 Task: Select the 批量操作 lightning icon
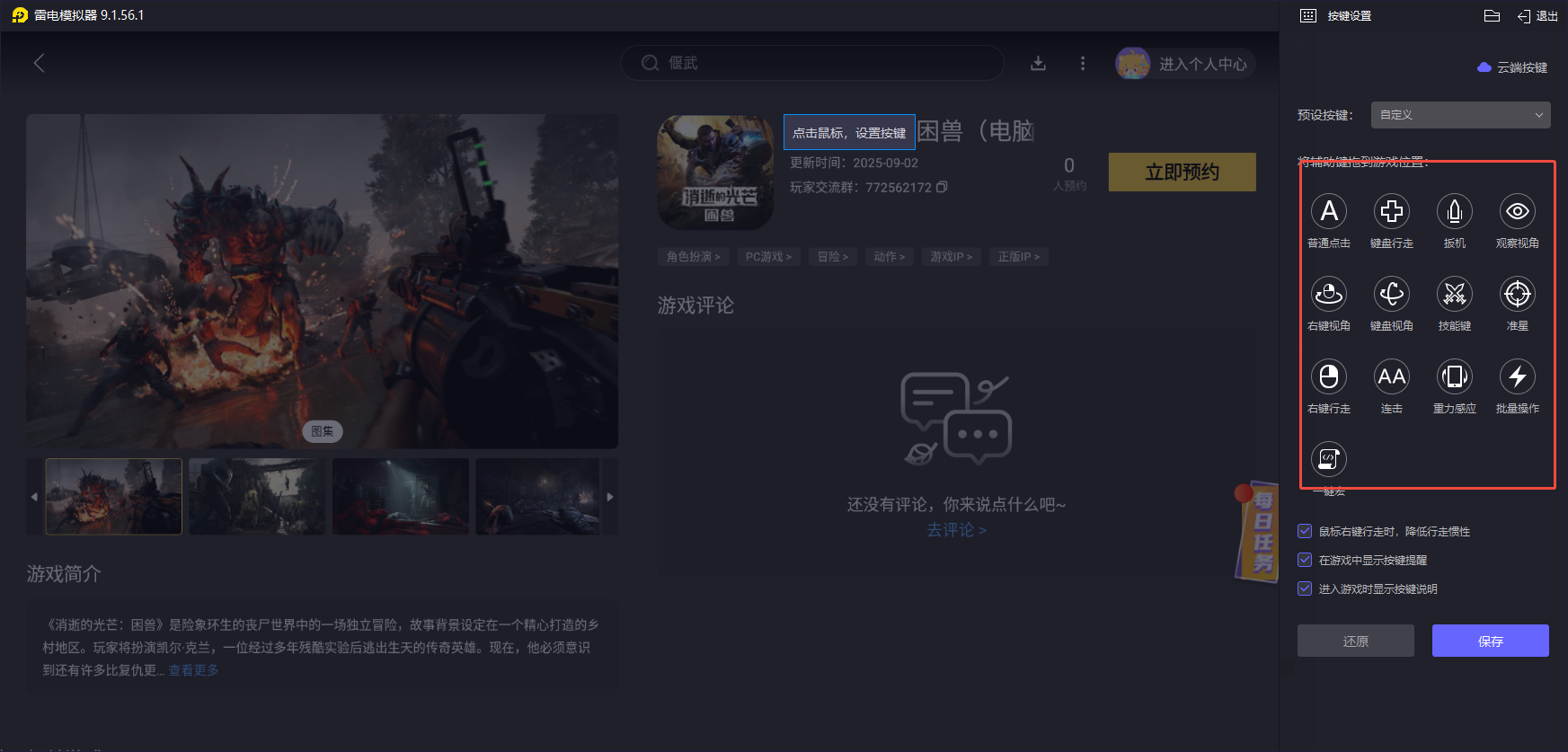click(x=1518, y=376)
